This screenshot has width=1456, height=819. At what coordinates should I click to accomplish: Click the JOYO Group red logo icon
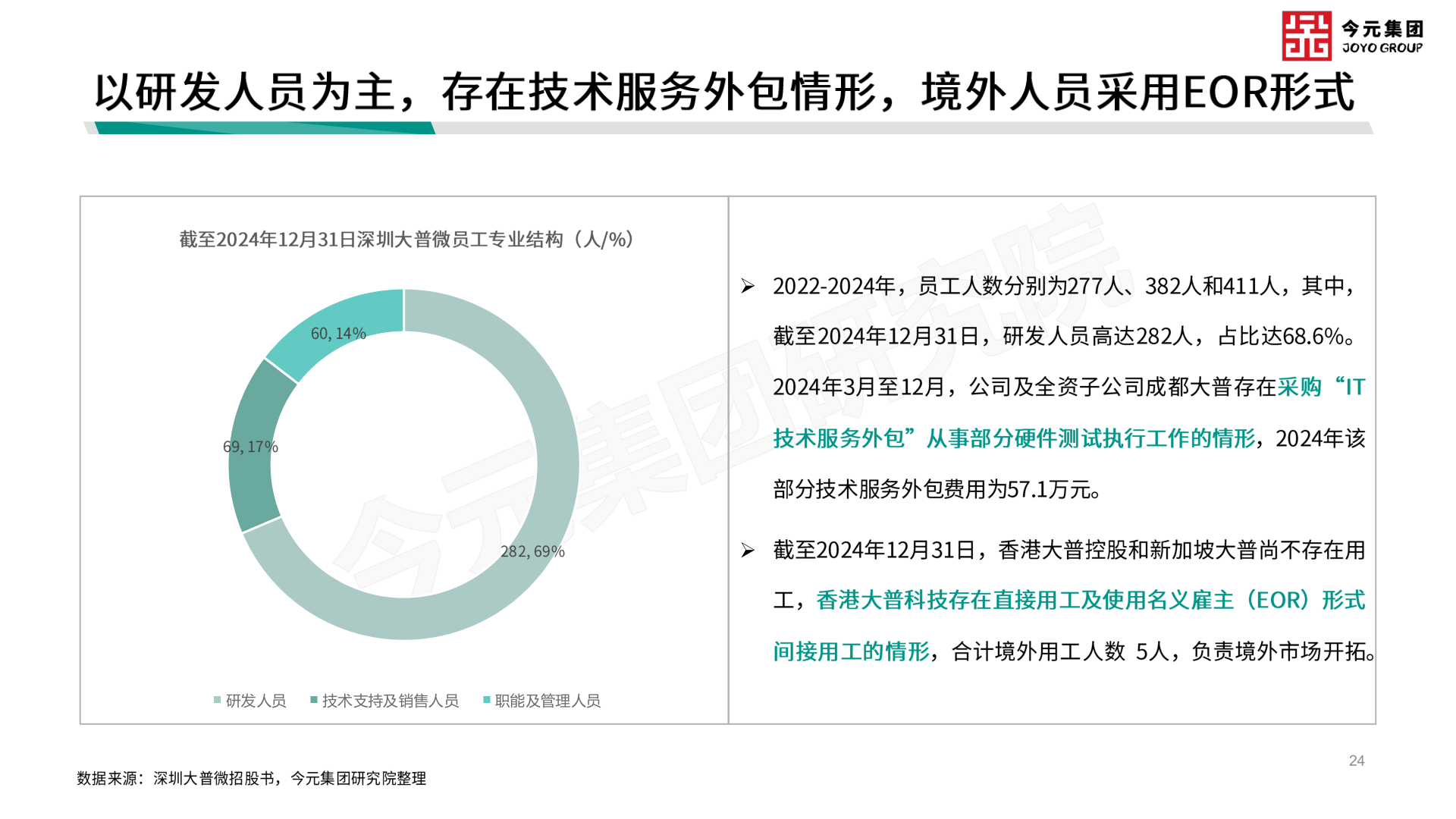[1306, 36]
